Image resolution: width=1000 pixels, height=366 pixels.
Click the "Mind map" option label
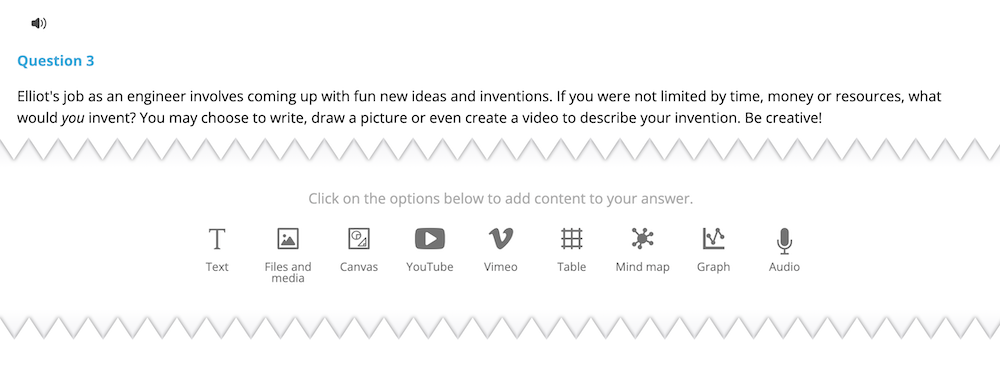[642, 267]
